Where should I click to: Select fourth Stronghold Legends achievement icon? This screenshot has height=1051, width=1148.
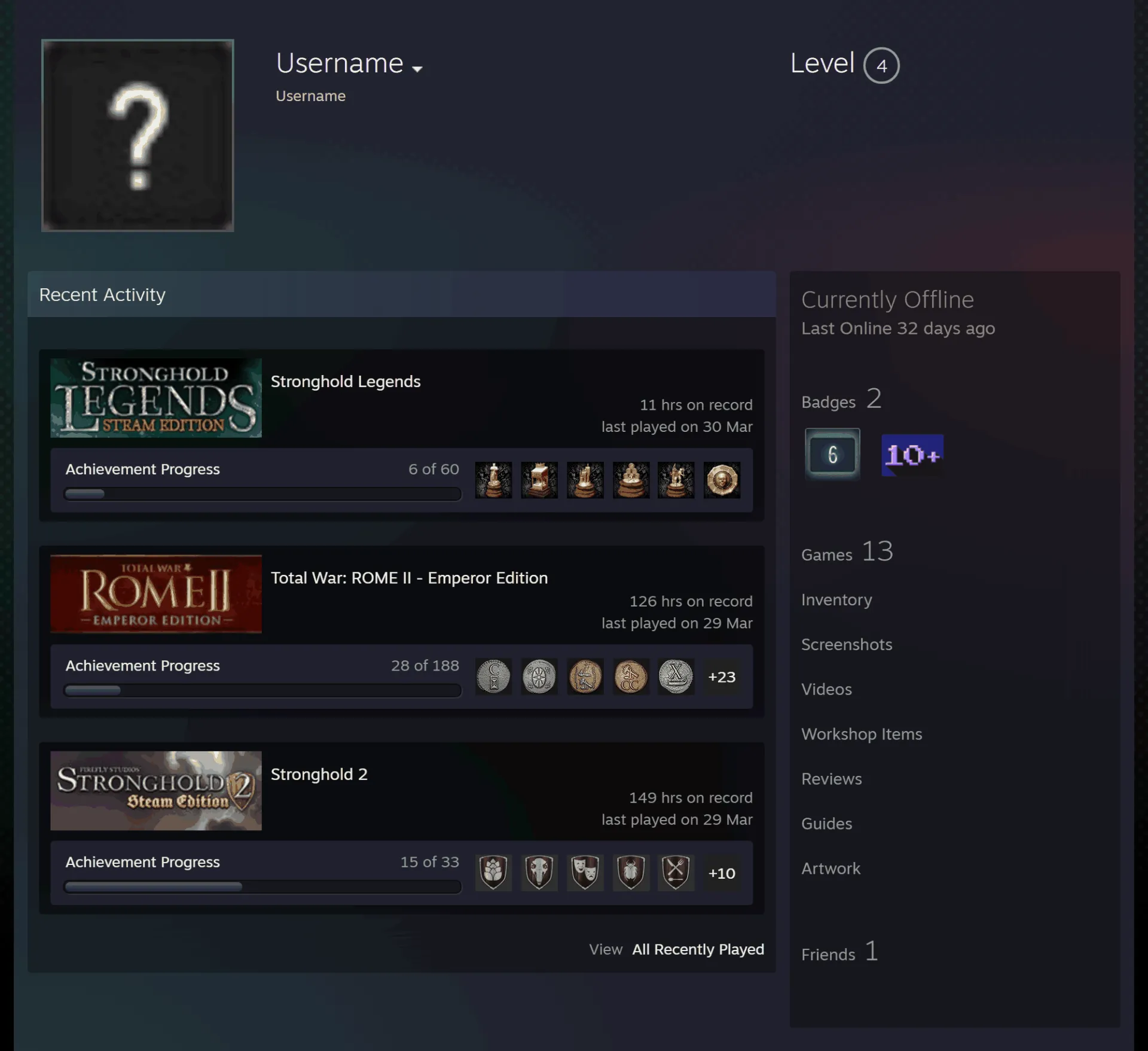[x=631, y=480]
